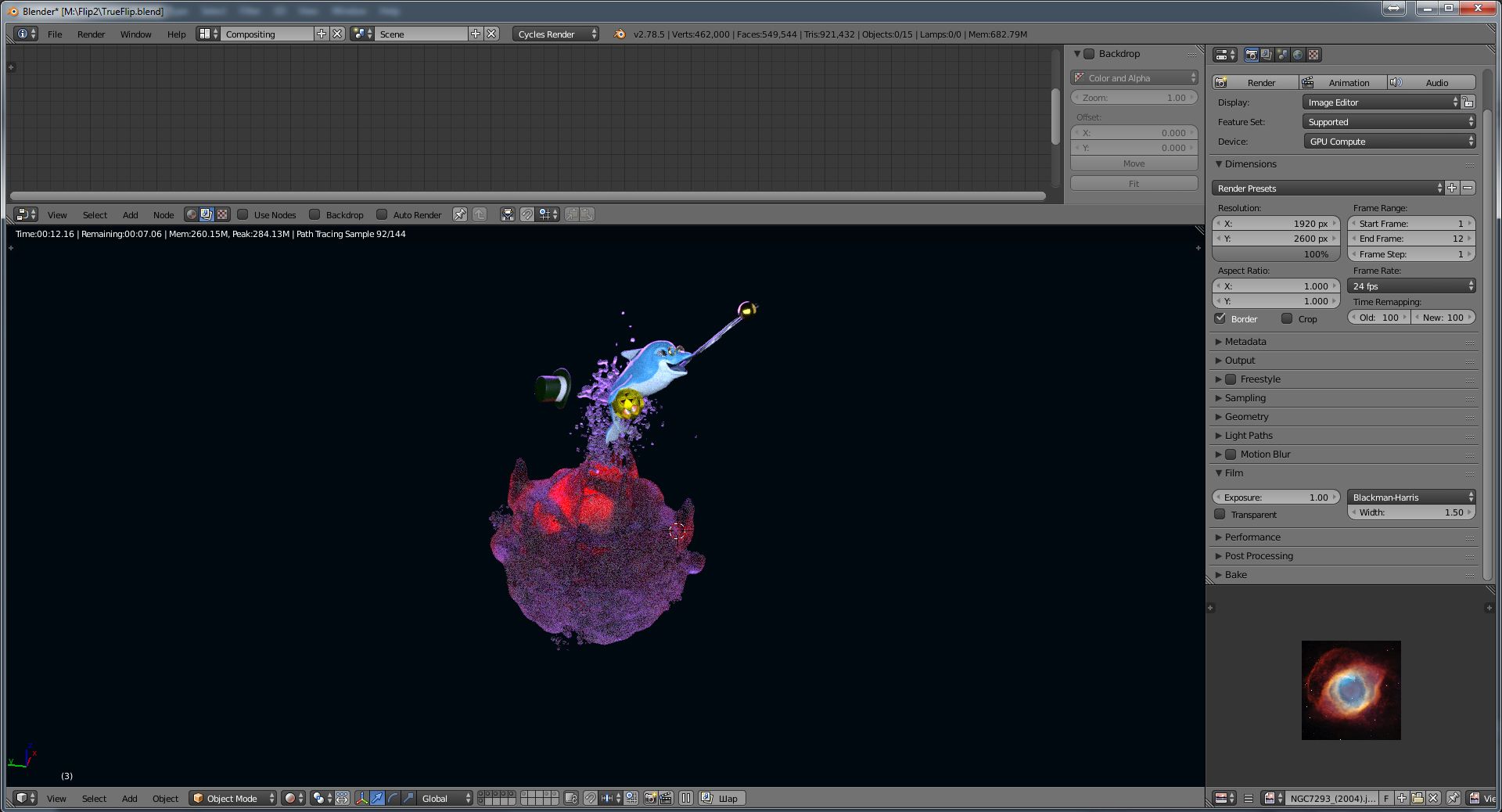Click the filter Width value field
Screen dimensions: 1502x812
point(1412,512)
